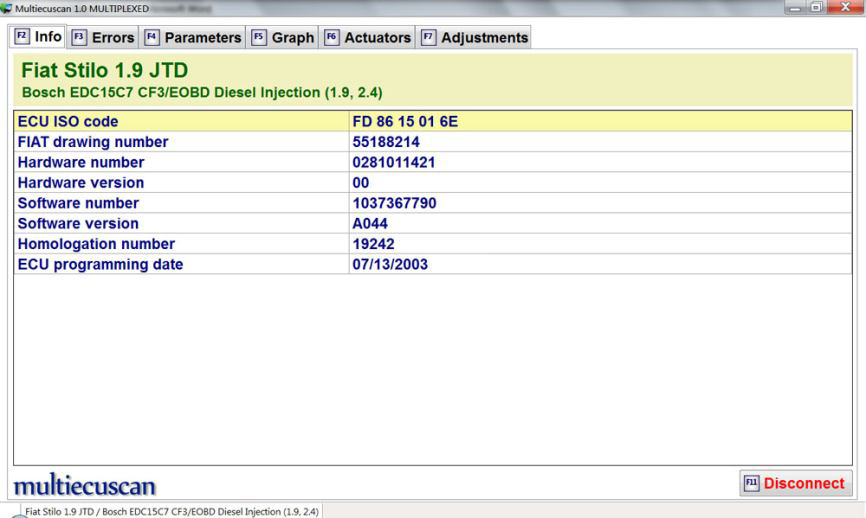Viewport: 866px width, 518px height.
Task: Click the F3 key icon beside Errors
Action: (79, 38)
